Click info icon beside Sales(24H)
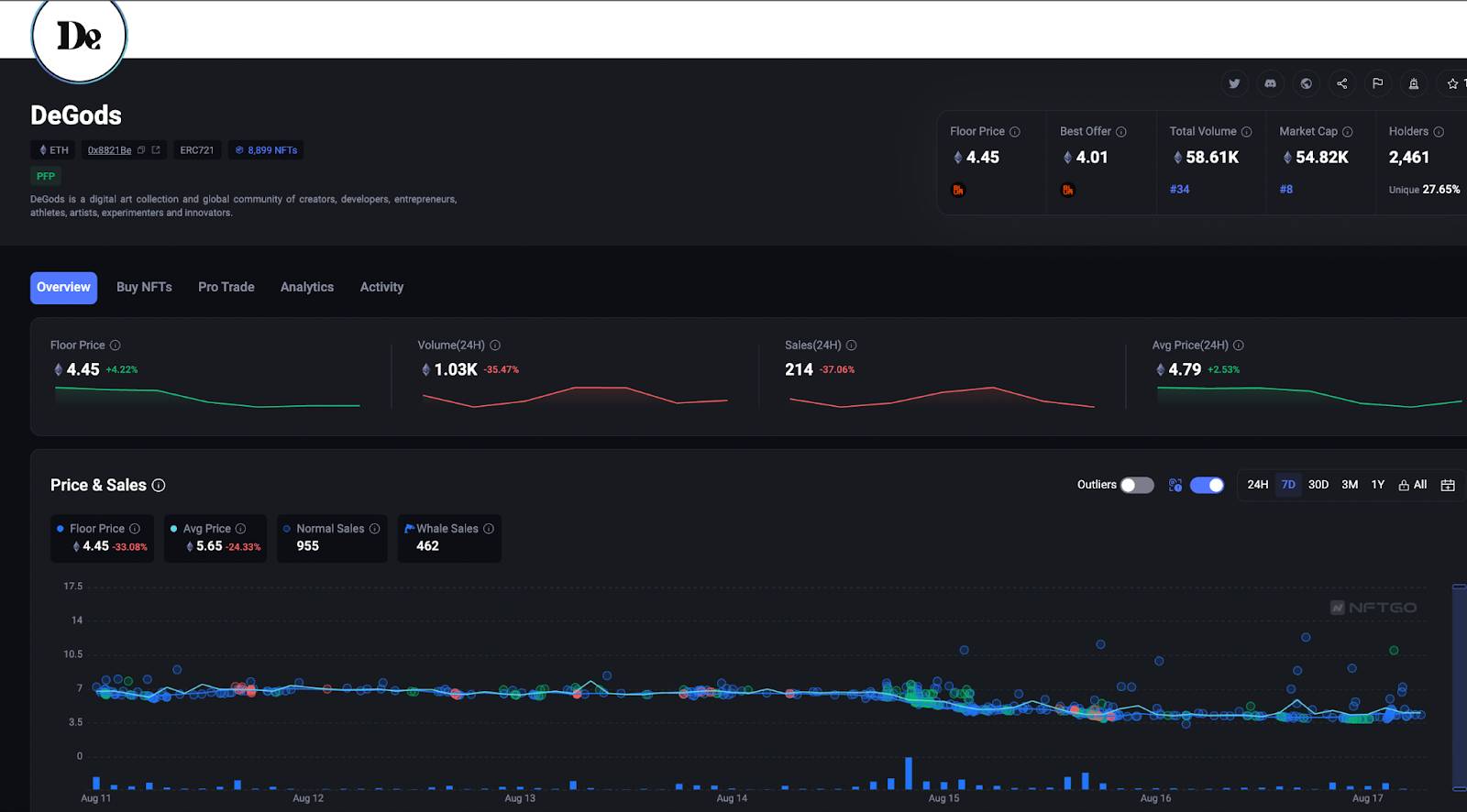 click(851, 346)
